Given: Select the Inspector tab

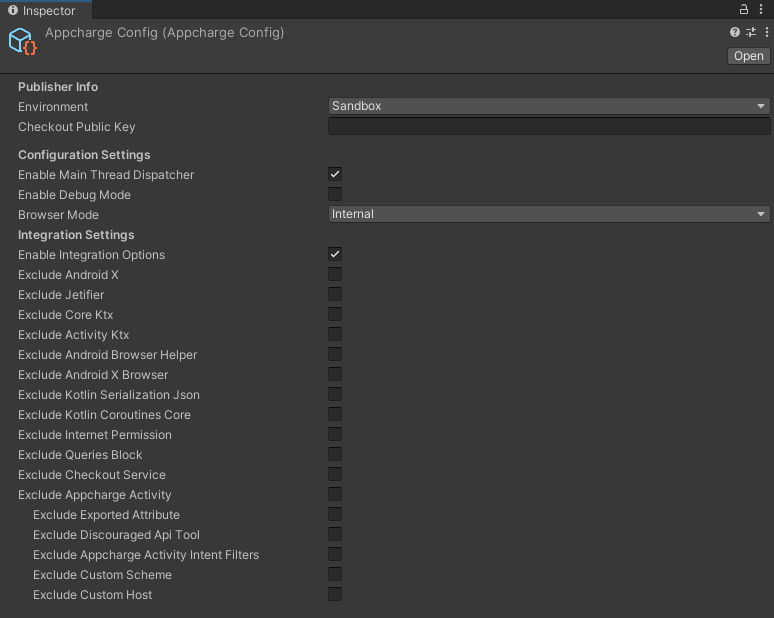Looking at the screenshot, I should (46, 10).
